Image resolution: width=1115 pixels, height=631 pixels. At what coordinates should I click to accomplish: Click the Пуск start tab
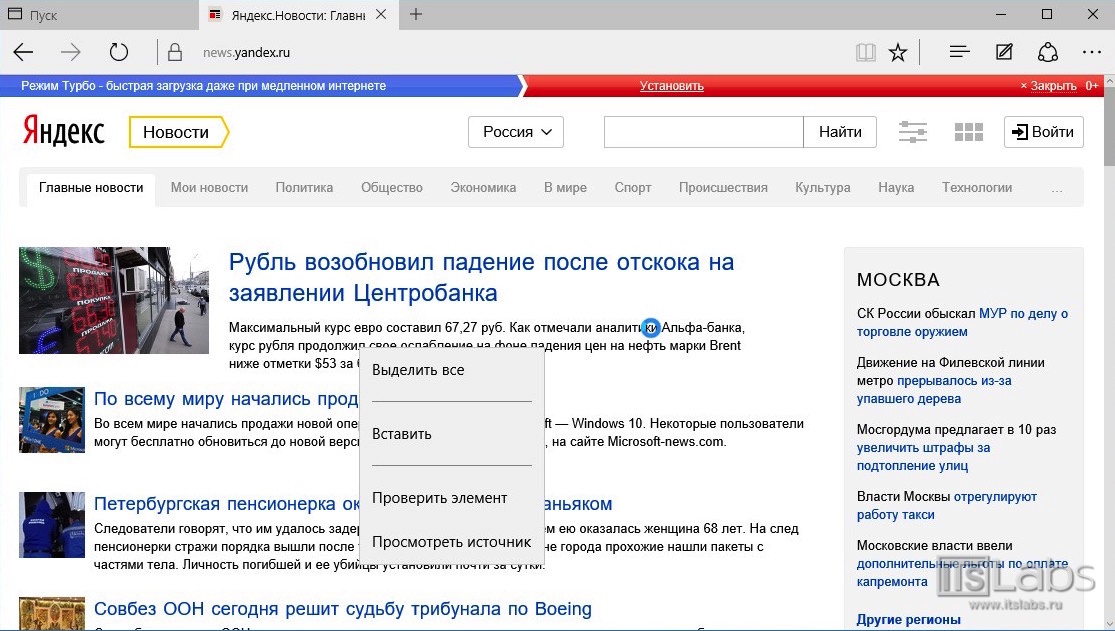click(x=100, y=15)
